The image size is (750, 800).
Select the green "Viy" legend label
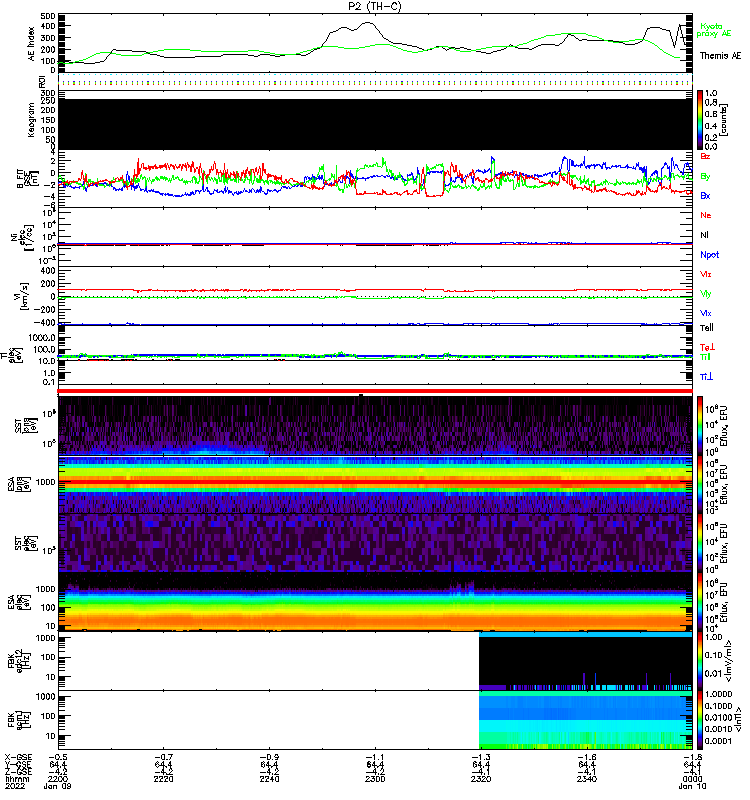click(x=706, y=294)
